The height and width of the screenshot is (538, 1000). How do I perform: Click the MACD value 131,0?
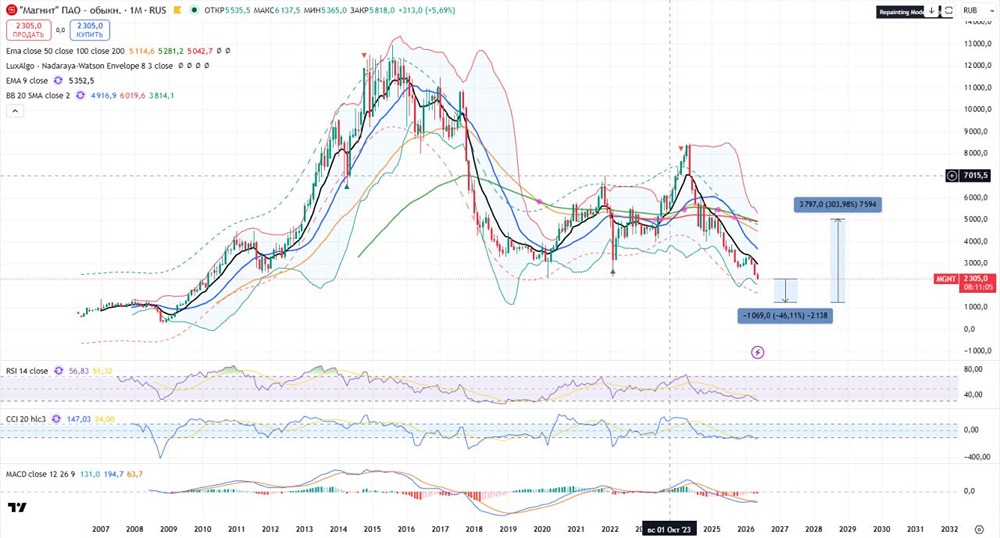coord(90,474)
